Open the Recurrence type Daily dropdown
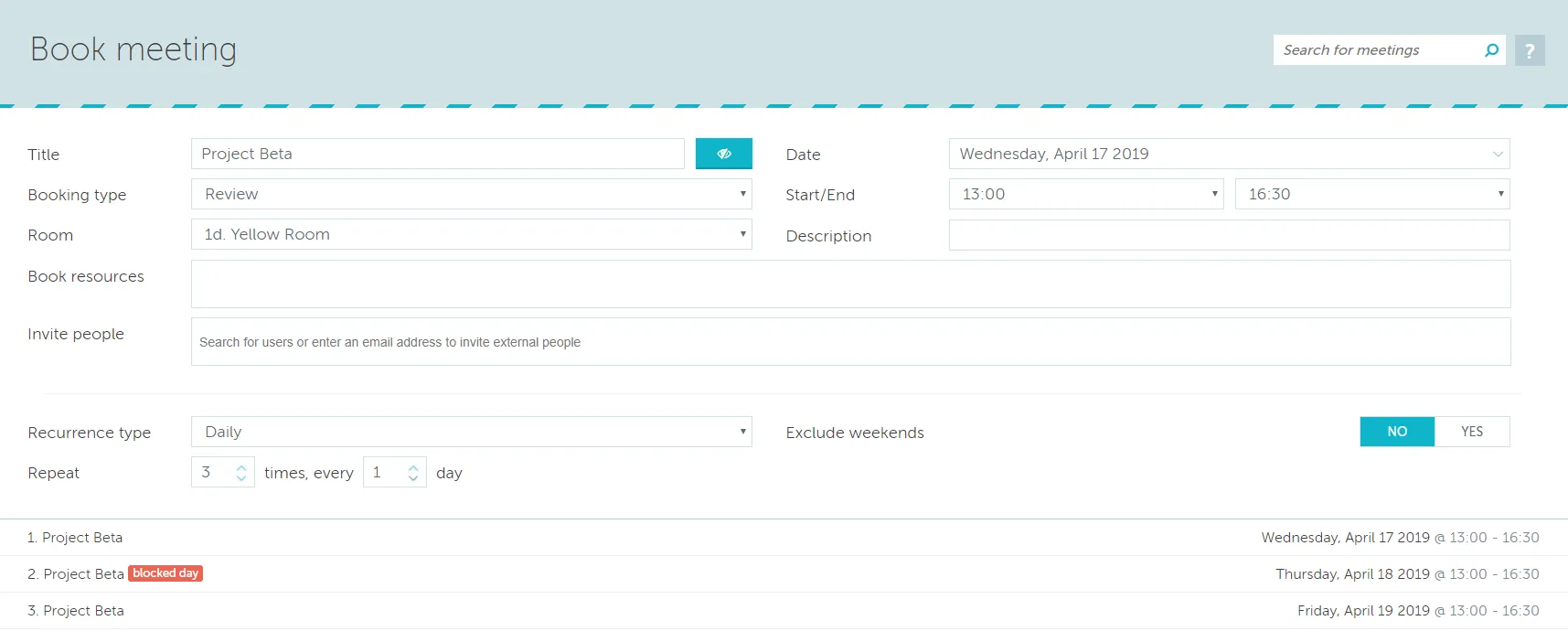Screen dimensions: 1568x642 coord(471,432)
